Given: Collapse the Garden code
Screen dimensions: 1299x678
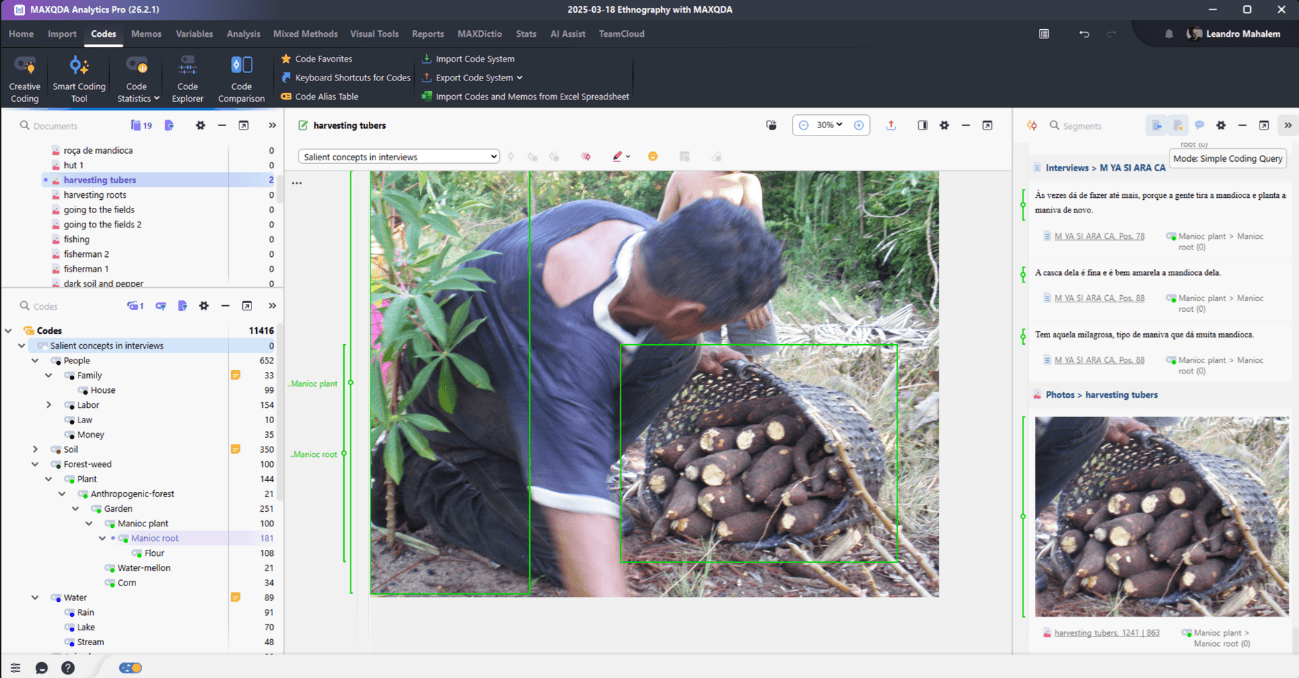Looking at the screenshot, I should [x=76, y=509].
